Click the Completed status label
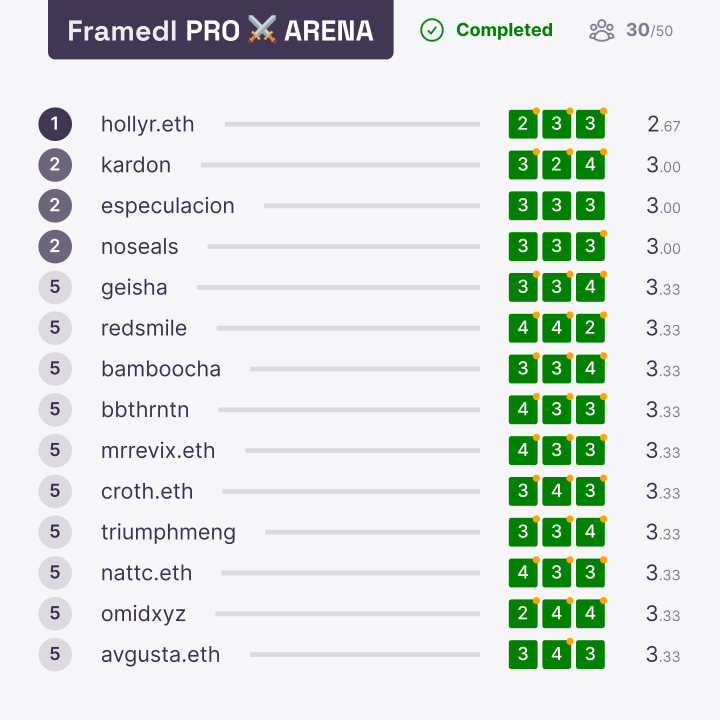 (504, 30)
